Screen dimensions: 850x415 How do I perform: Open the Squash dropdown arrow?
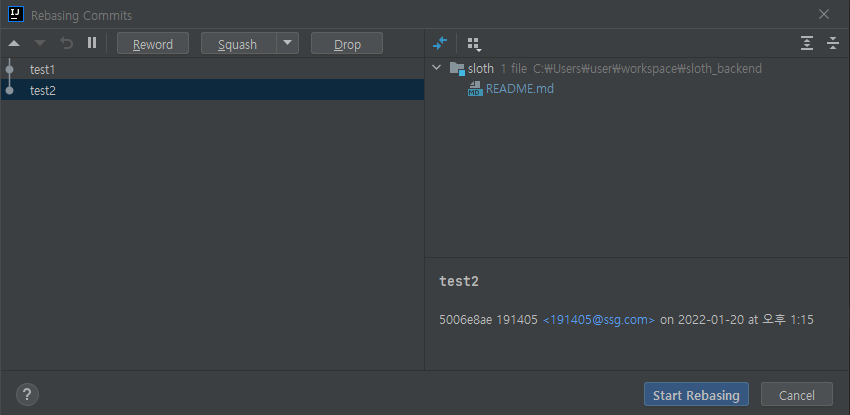288,43
